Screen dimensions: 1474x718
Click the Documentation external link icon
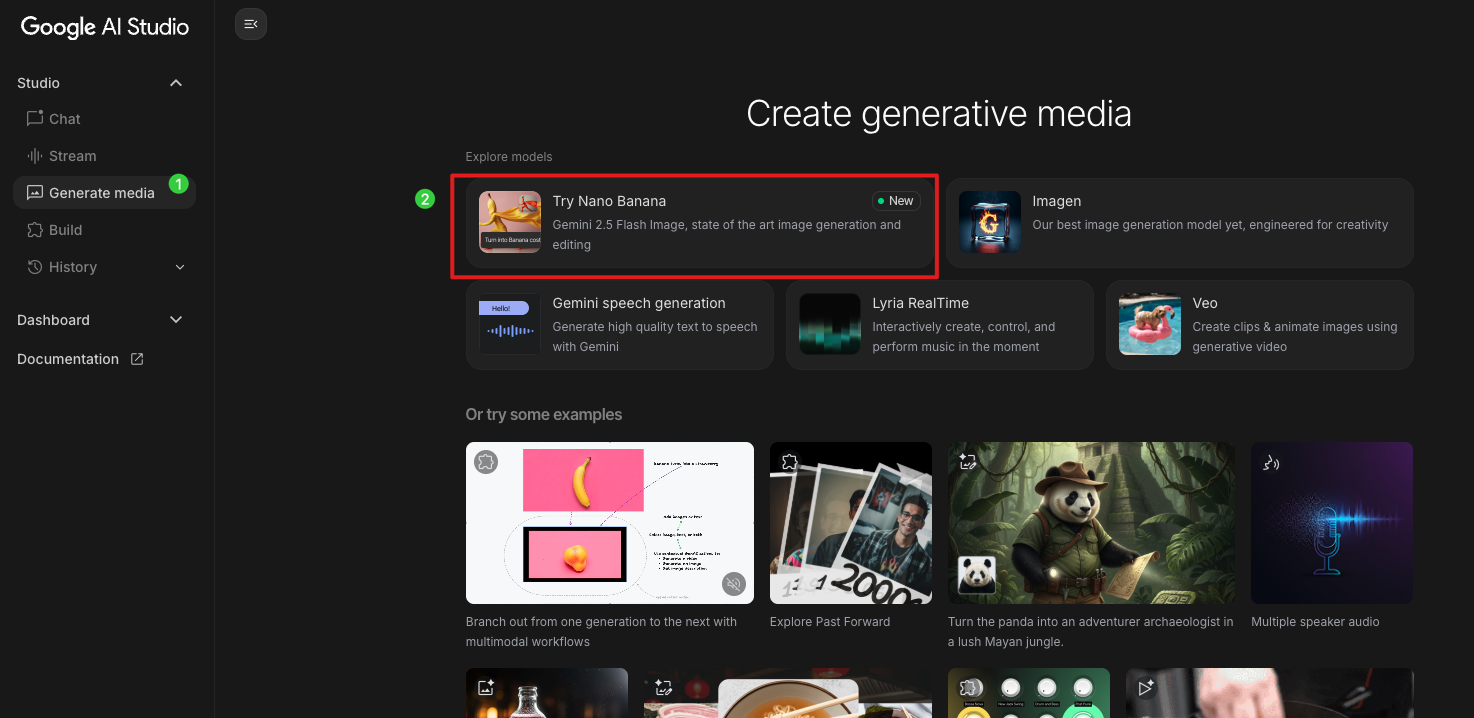tap(137, 359)
